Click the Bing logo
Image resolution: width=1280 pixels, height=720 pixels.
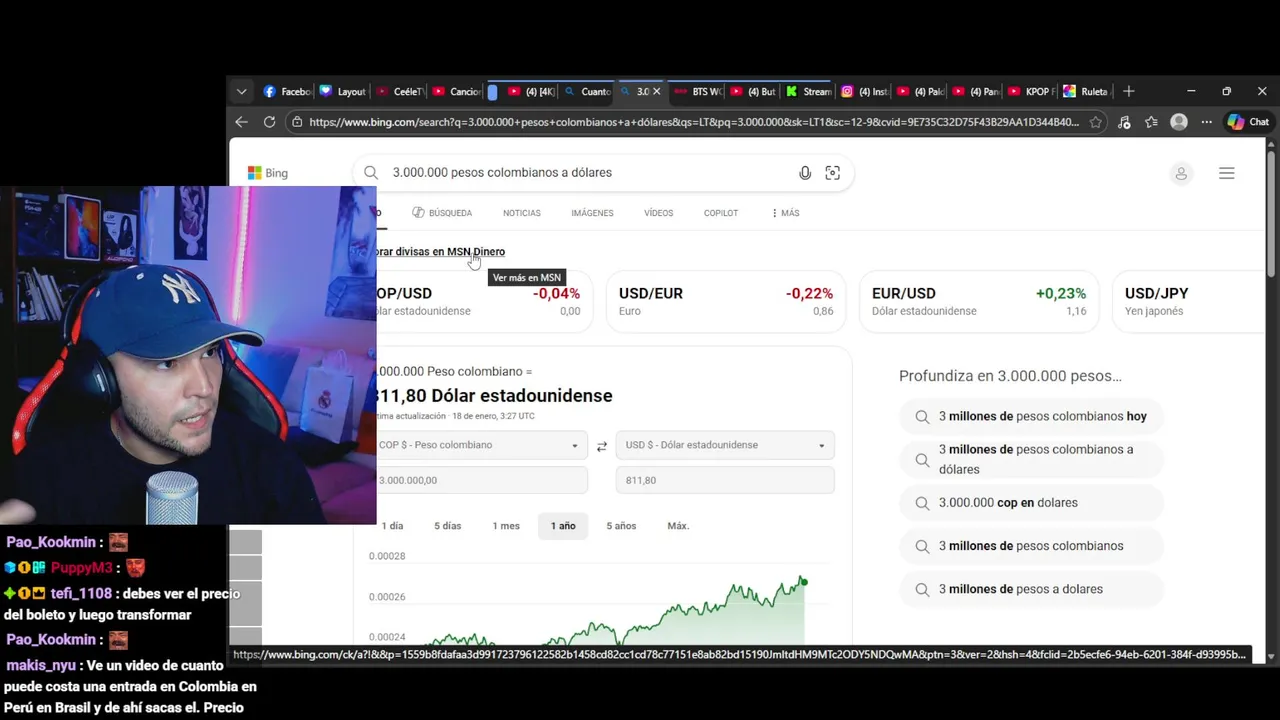pos(268,173)
